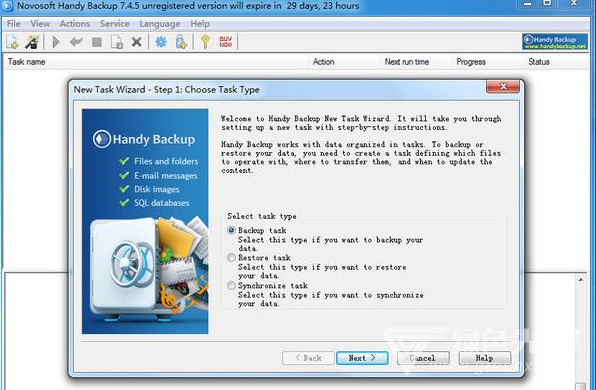Click the task properties document icon
This screenshot has height=390, width=596.
point(117,42)
